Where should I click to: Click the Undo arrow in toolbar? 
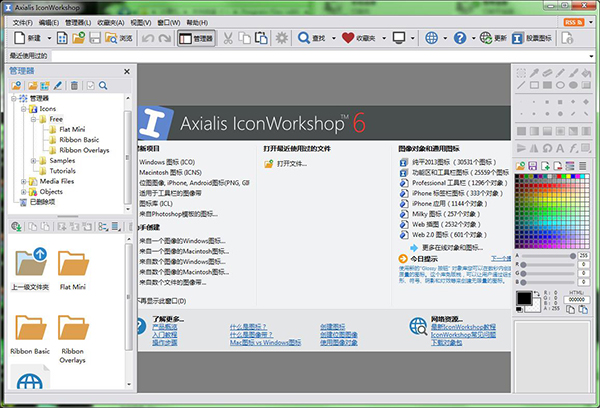148,38
